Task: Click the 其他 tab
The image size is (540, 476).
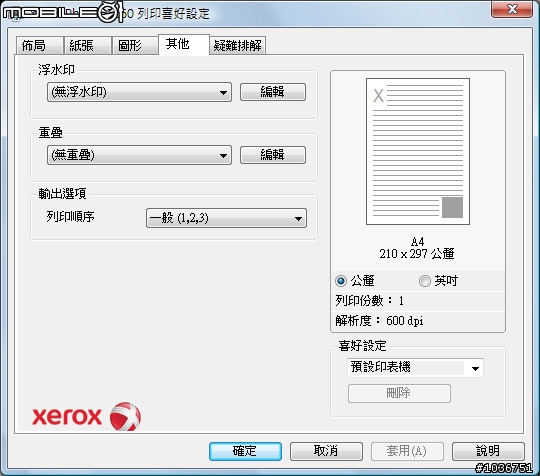Action: (184, 44)
